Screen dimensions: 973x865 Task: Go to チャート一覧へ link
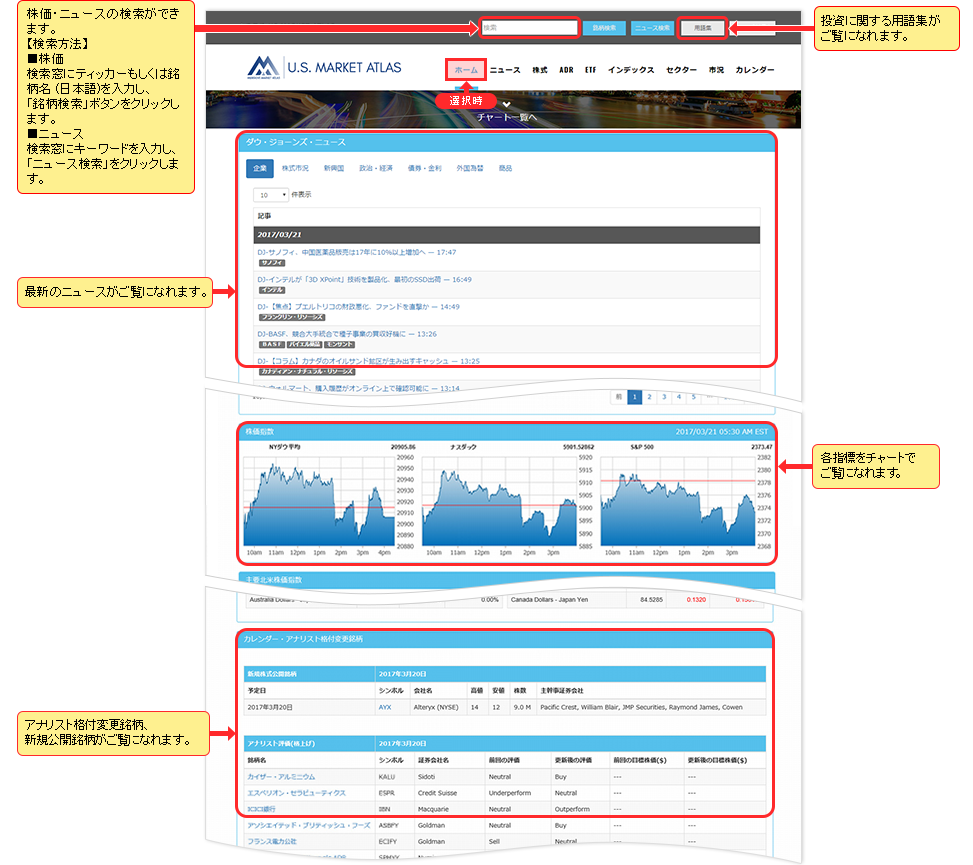click(506, 117)
